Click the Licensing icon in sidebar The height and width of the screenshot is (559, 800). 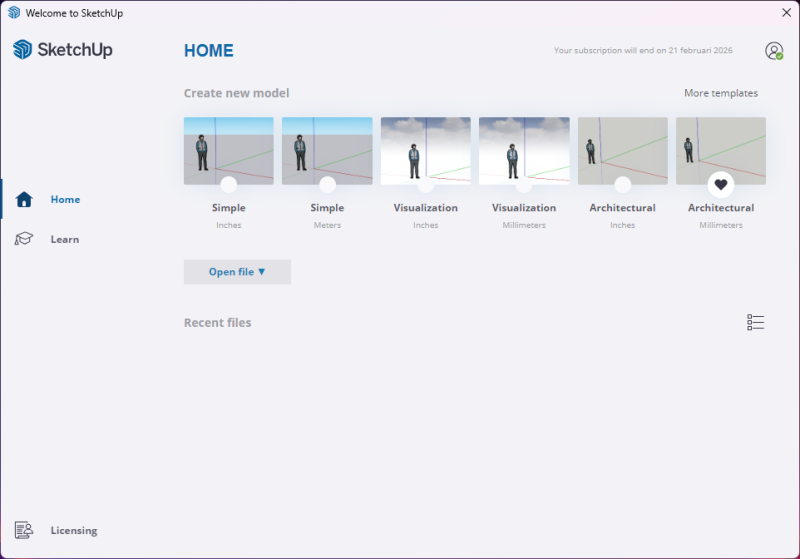tap(25, 530)
